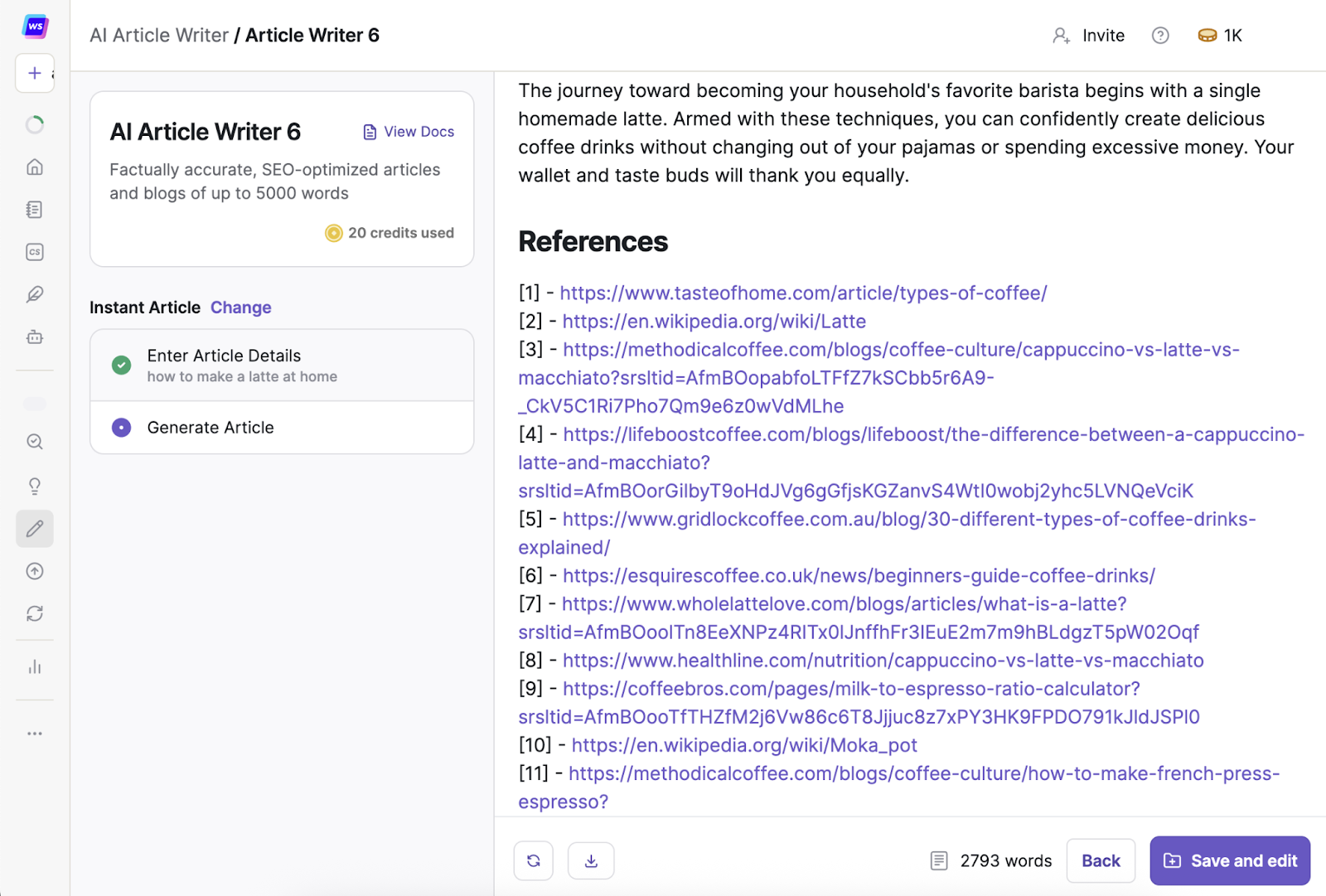Click the green check on Enter Article Details
This screenshot has width=1326, height=896.
tap(121, 365)
